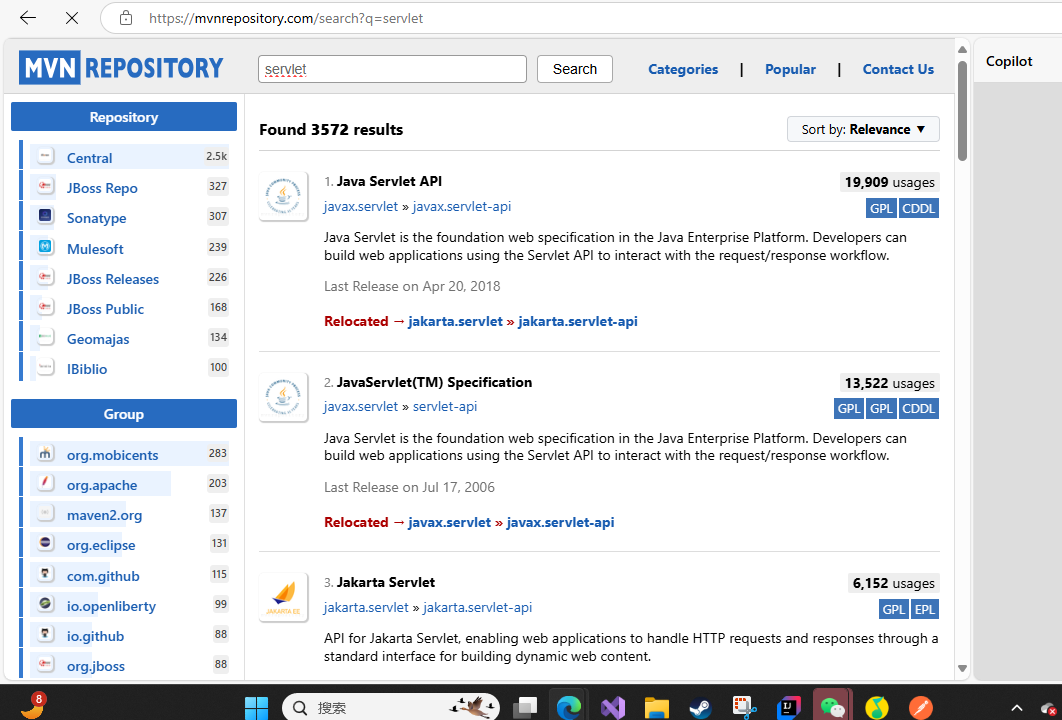This screenshot has width=1062, height=720.
Task: Click the JBoss Public icon
Action: pyautogui.click(x=45, y=307)
